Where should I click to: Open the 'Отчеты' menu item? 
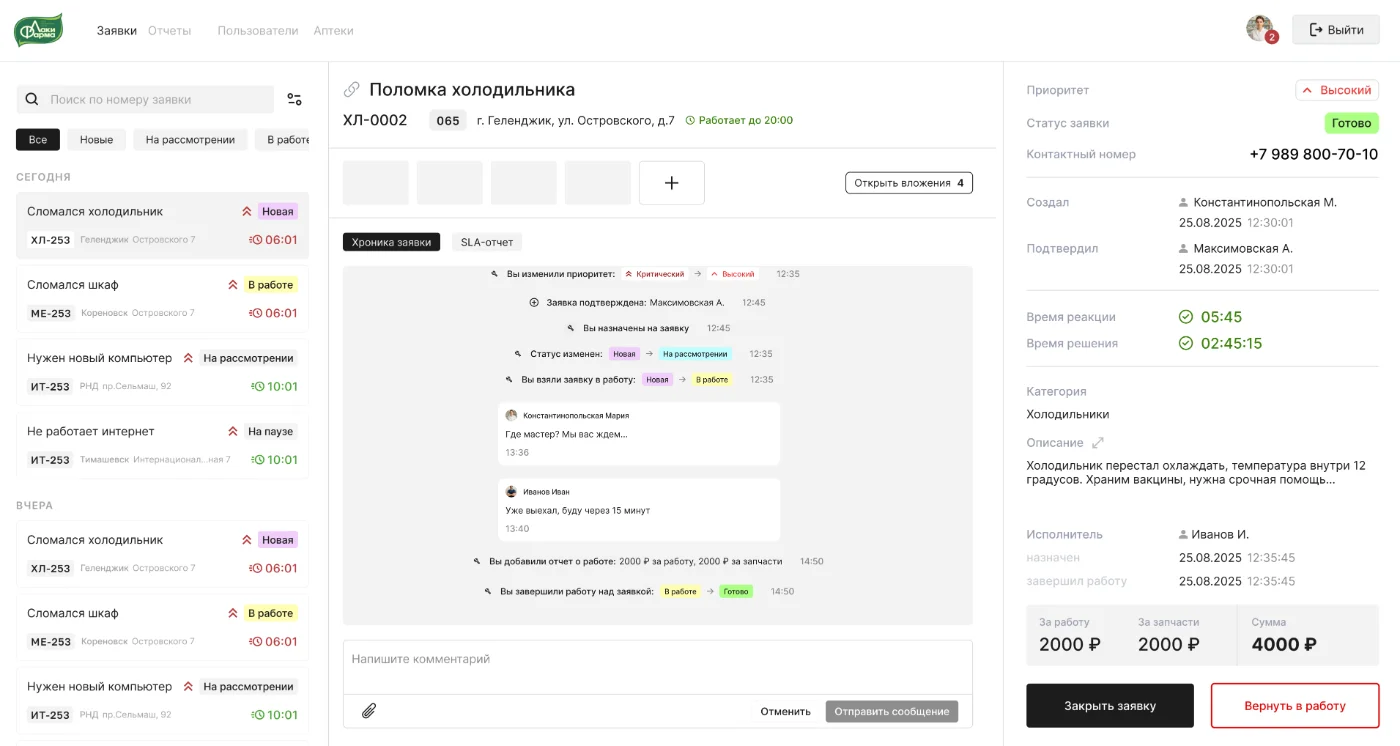click(169, 30)
